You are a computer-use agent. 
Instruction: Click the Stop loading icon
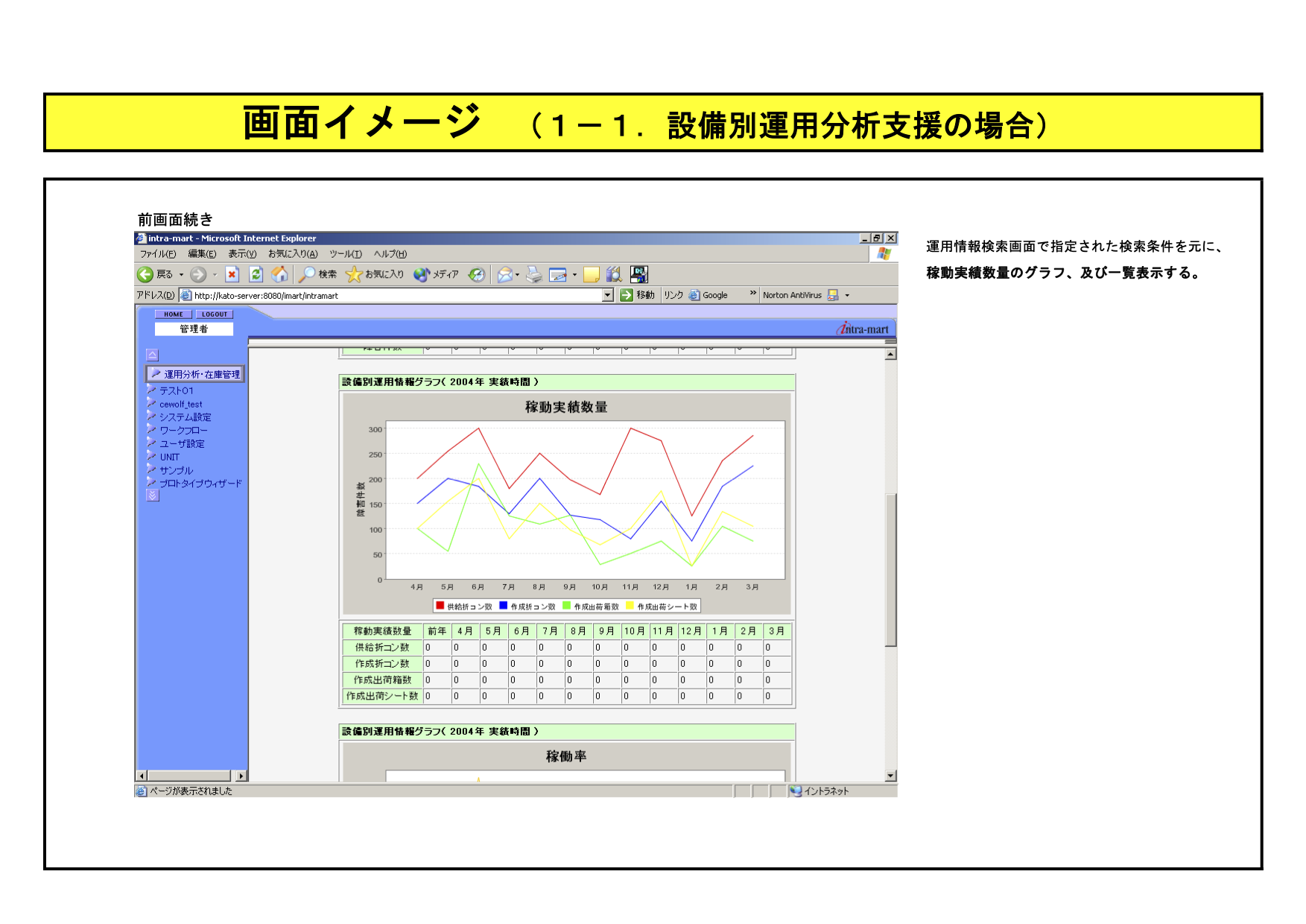[x=232, y=275]
